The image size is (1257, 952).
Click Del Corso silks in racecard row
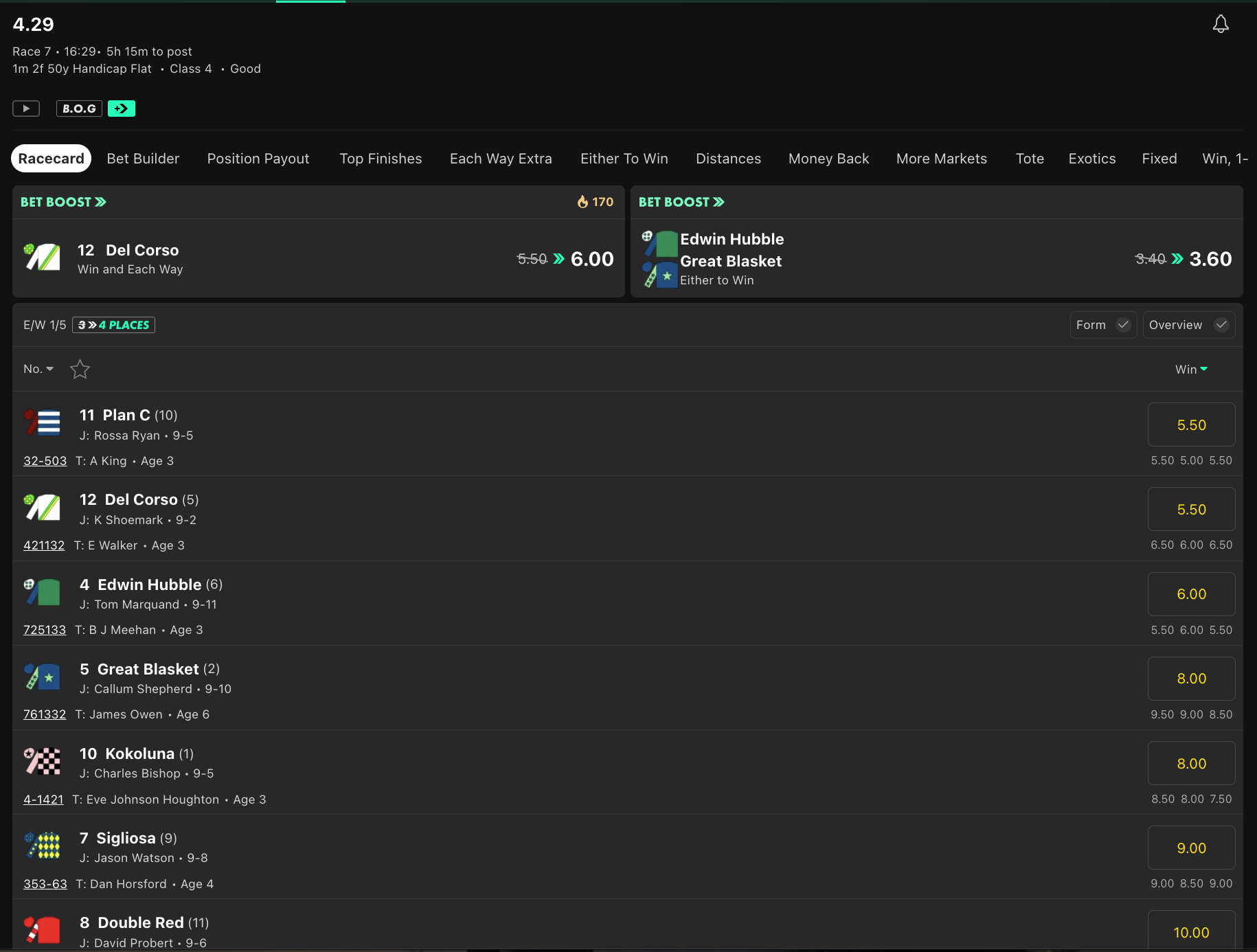[43, 507]
